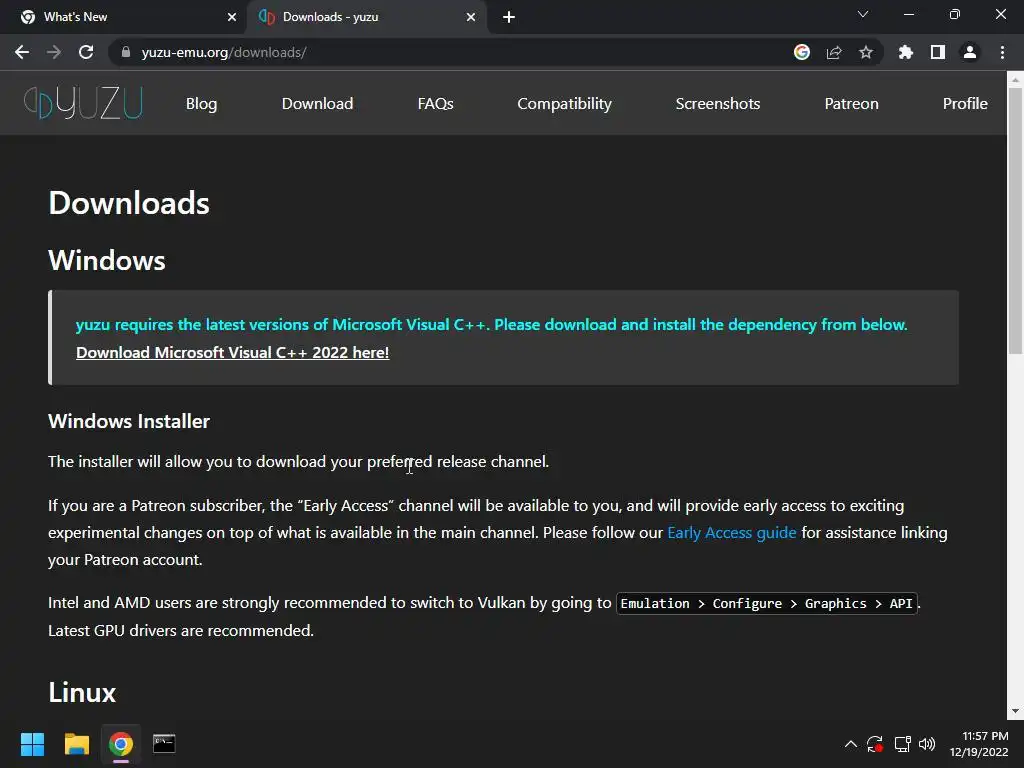Click the lock icon for site information
This screenshot has height=768, width=1024.
[126, 52]
